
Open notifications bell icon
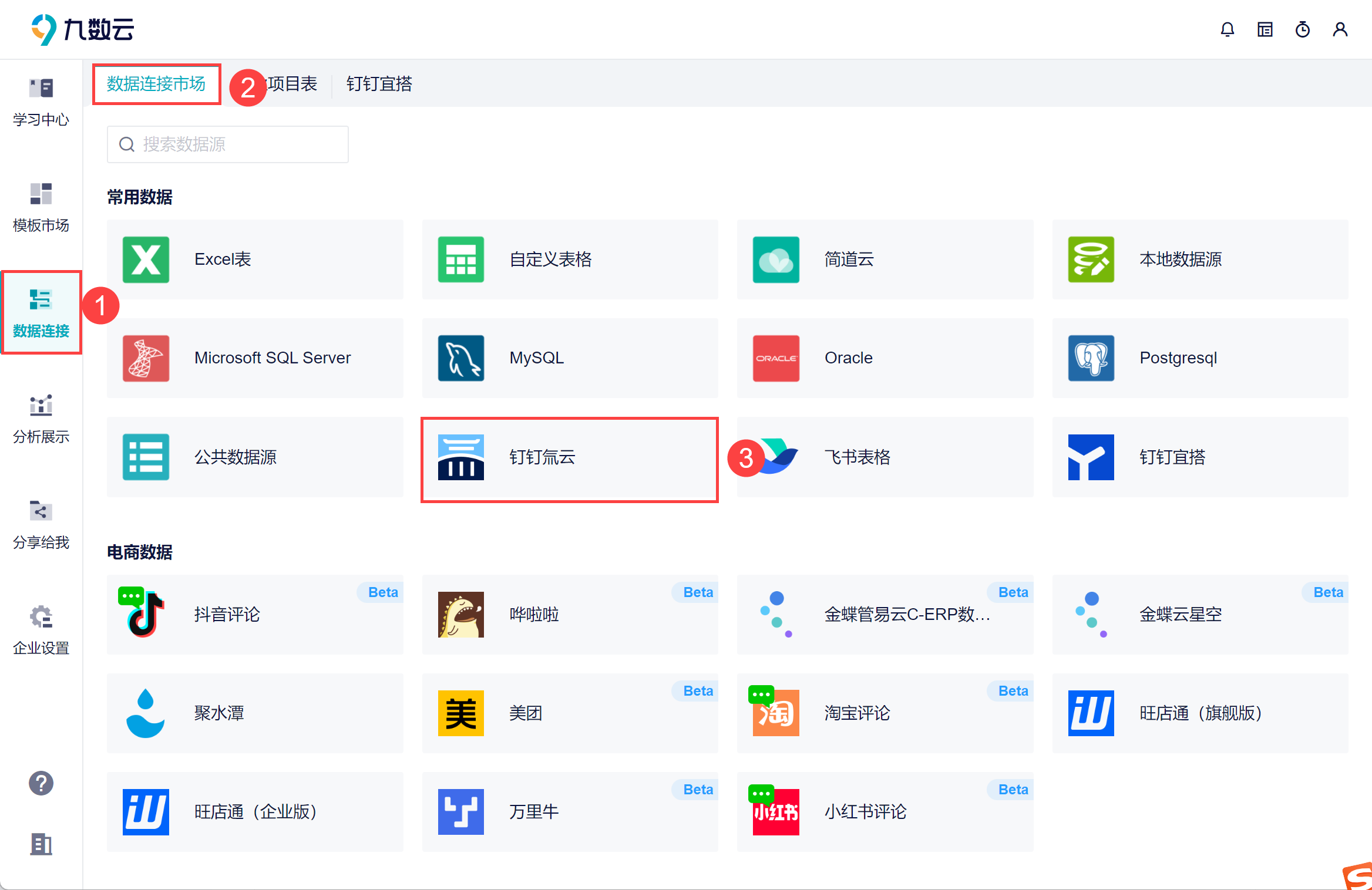click(1227, 29)
